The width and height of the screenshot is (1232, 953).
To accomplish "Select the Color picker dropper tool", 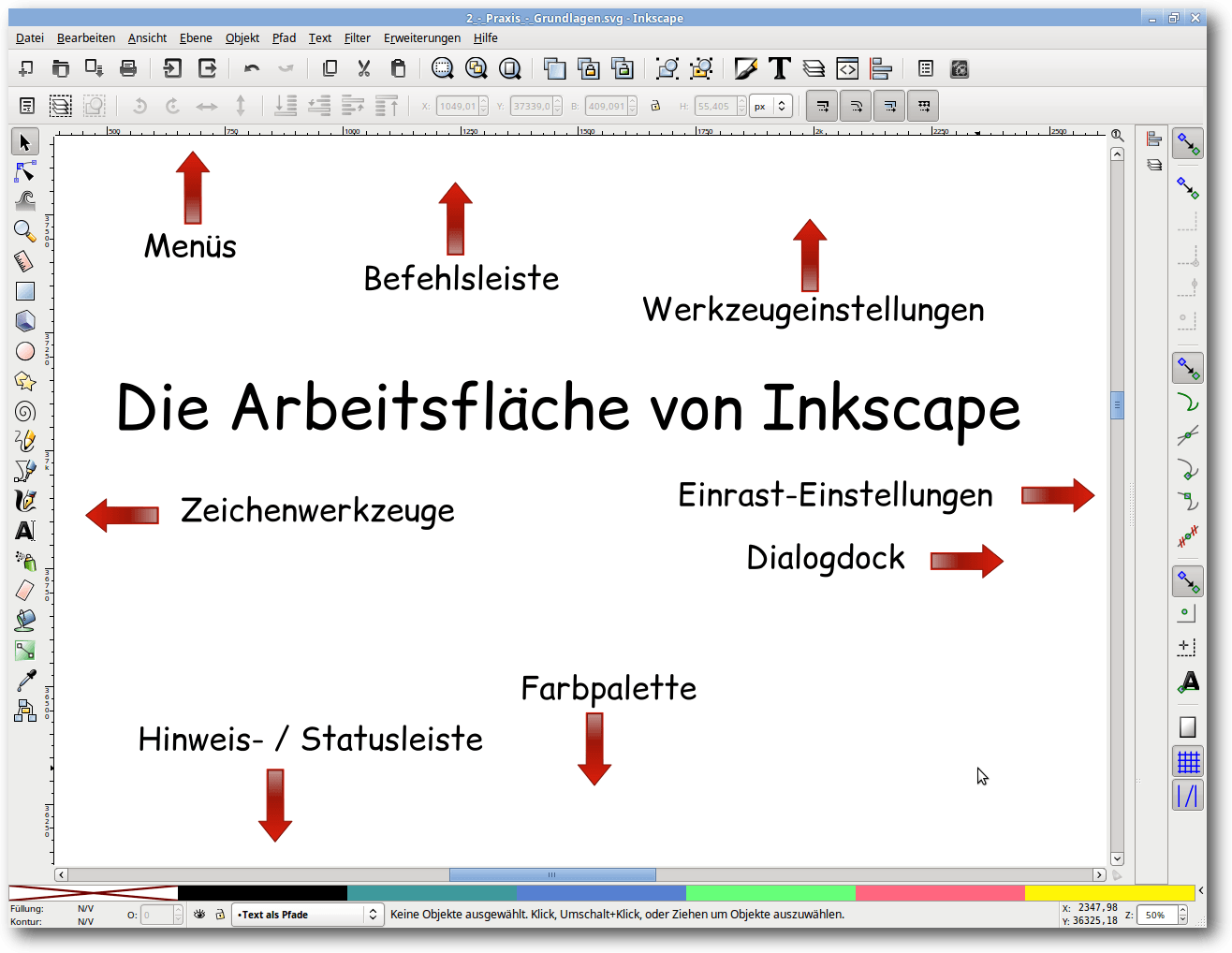I will click(25, 681).
